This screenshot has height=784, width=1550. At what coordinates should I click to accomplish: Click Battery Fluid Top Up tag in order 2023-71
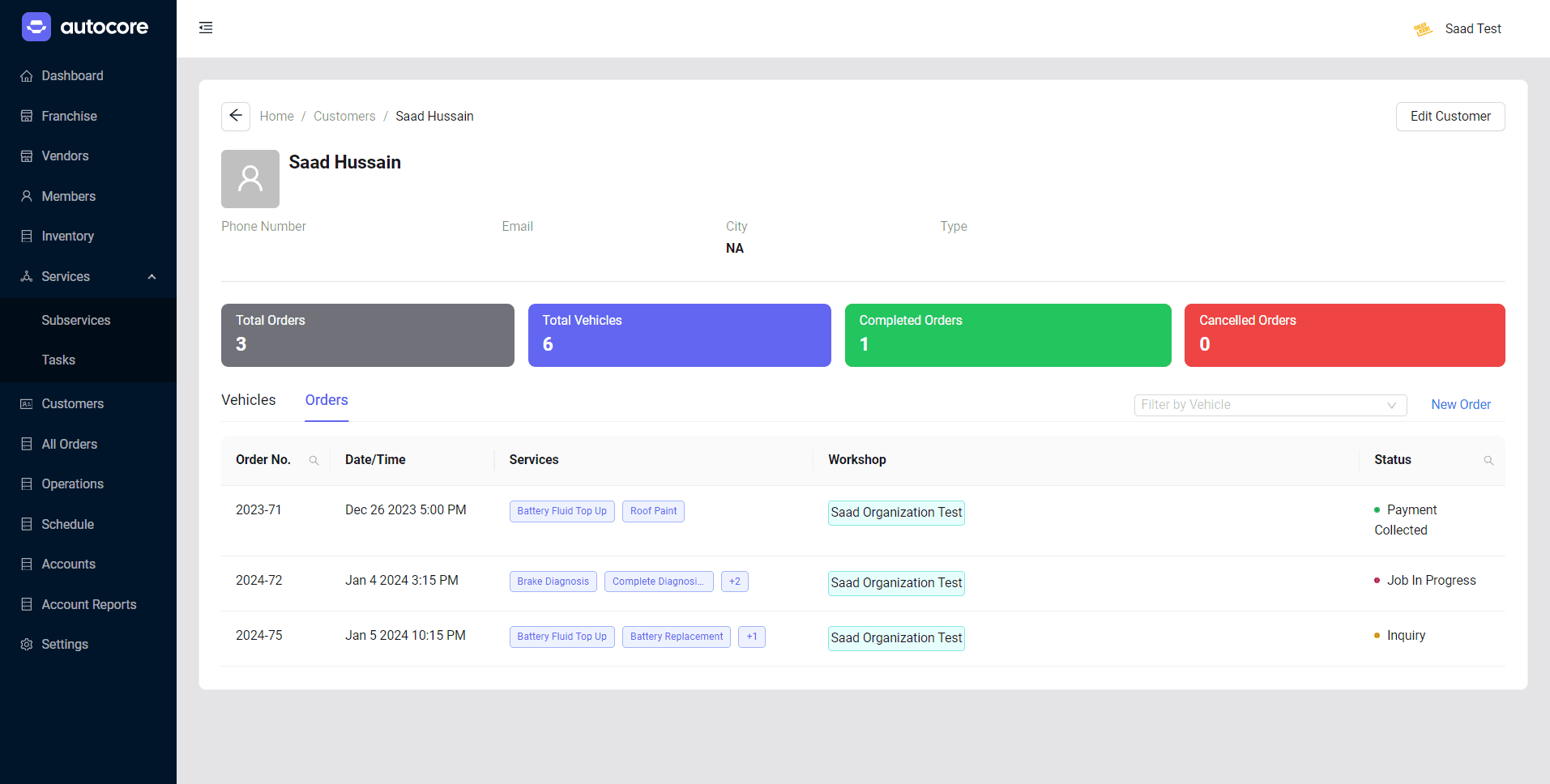point(562,511)
